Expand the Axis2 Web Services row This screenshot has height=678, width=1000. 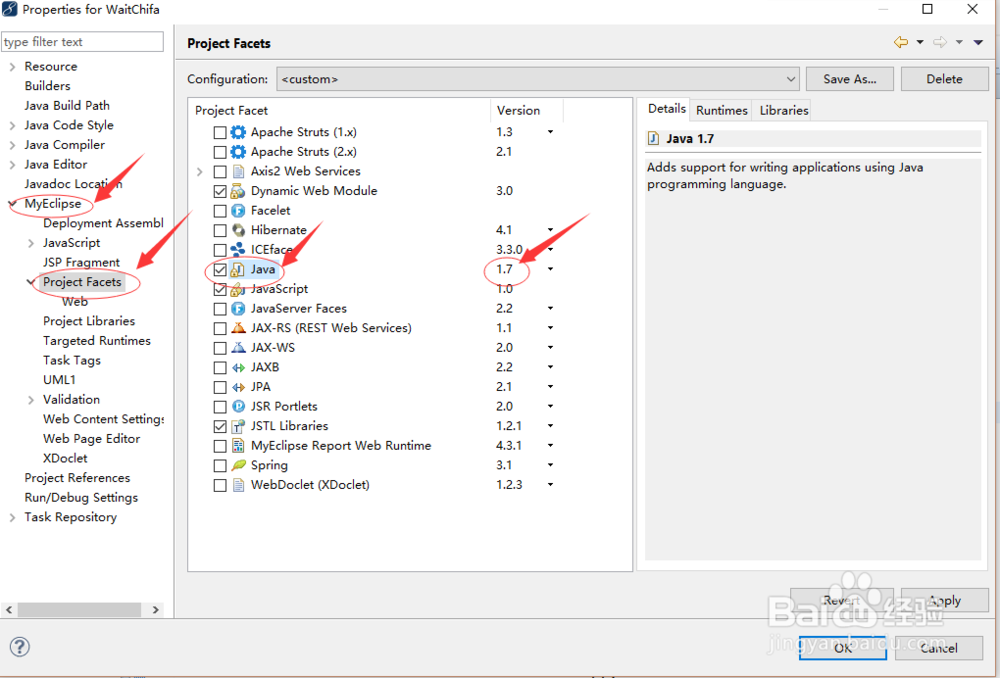pyautogui.click(x=200, y=172)
